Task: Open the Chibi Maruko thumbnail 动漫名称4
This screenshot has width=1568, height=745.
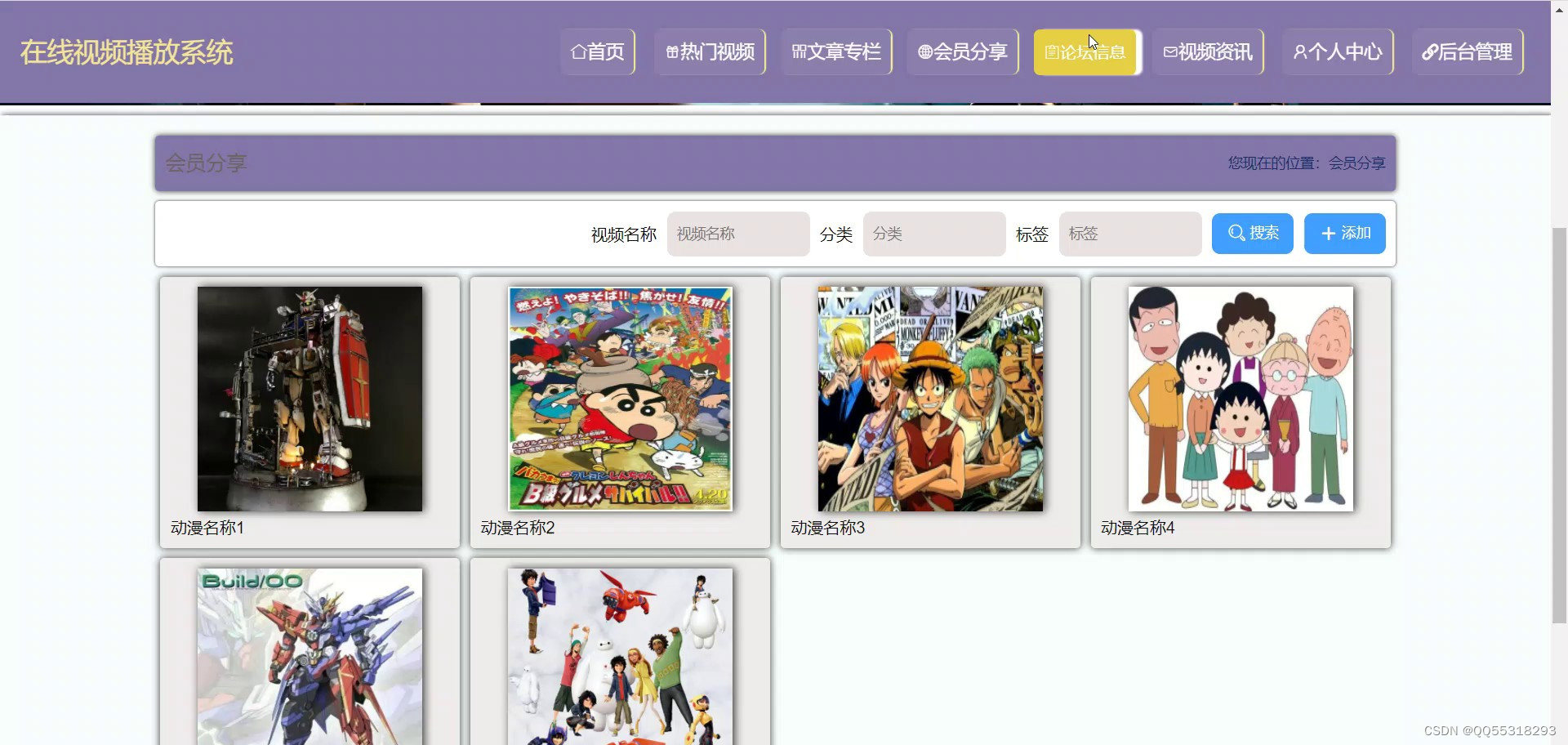Action: point(1241,399)
